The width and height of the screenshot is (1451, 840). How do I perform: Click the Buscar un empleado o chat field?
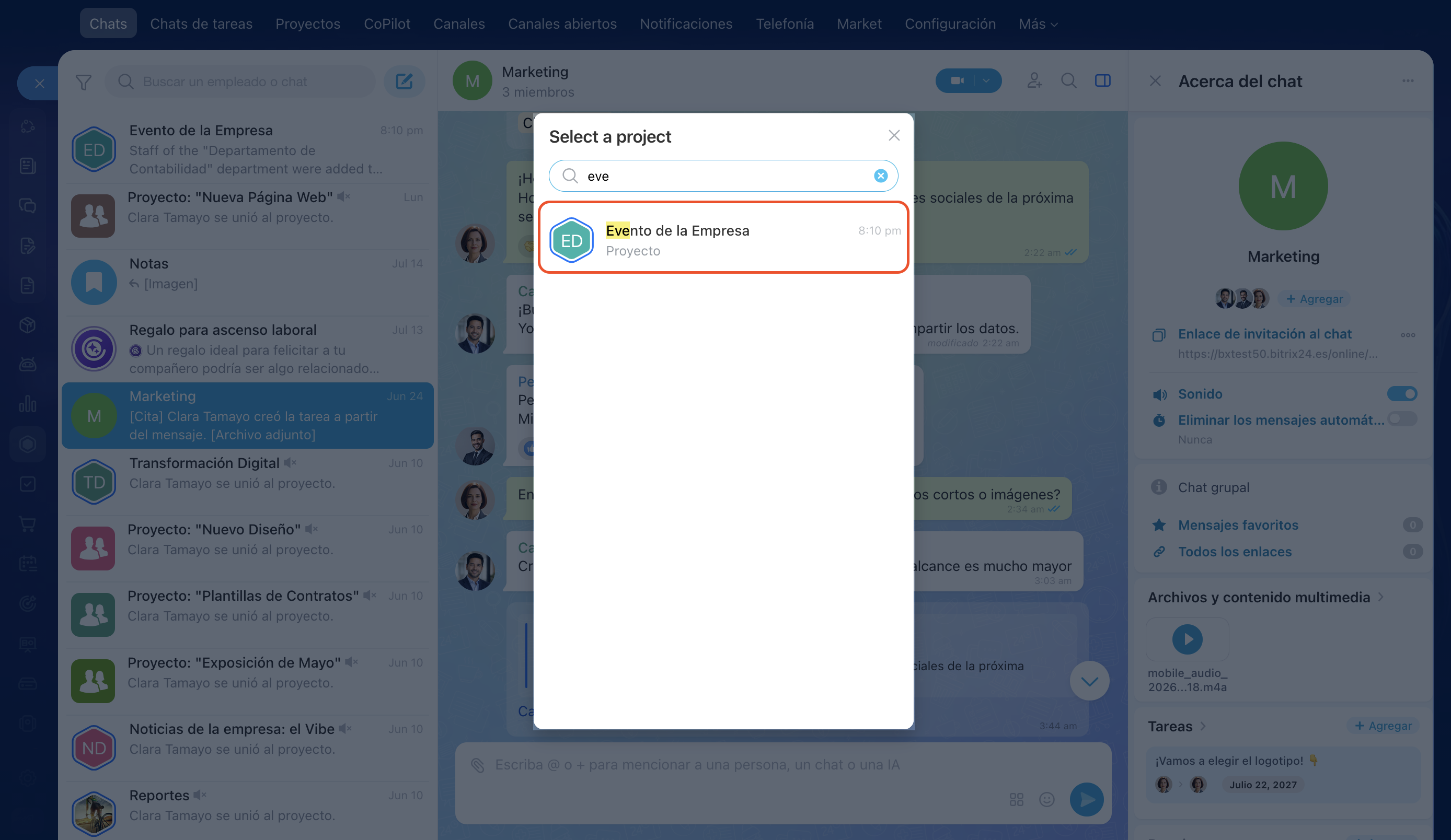coord(239,81)
